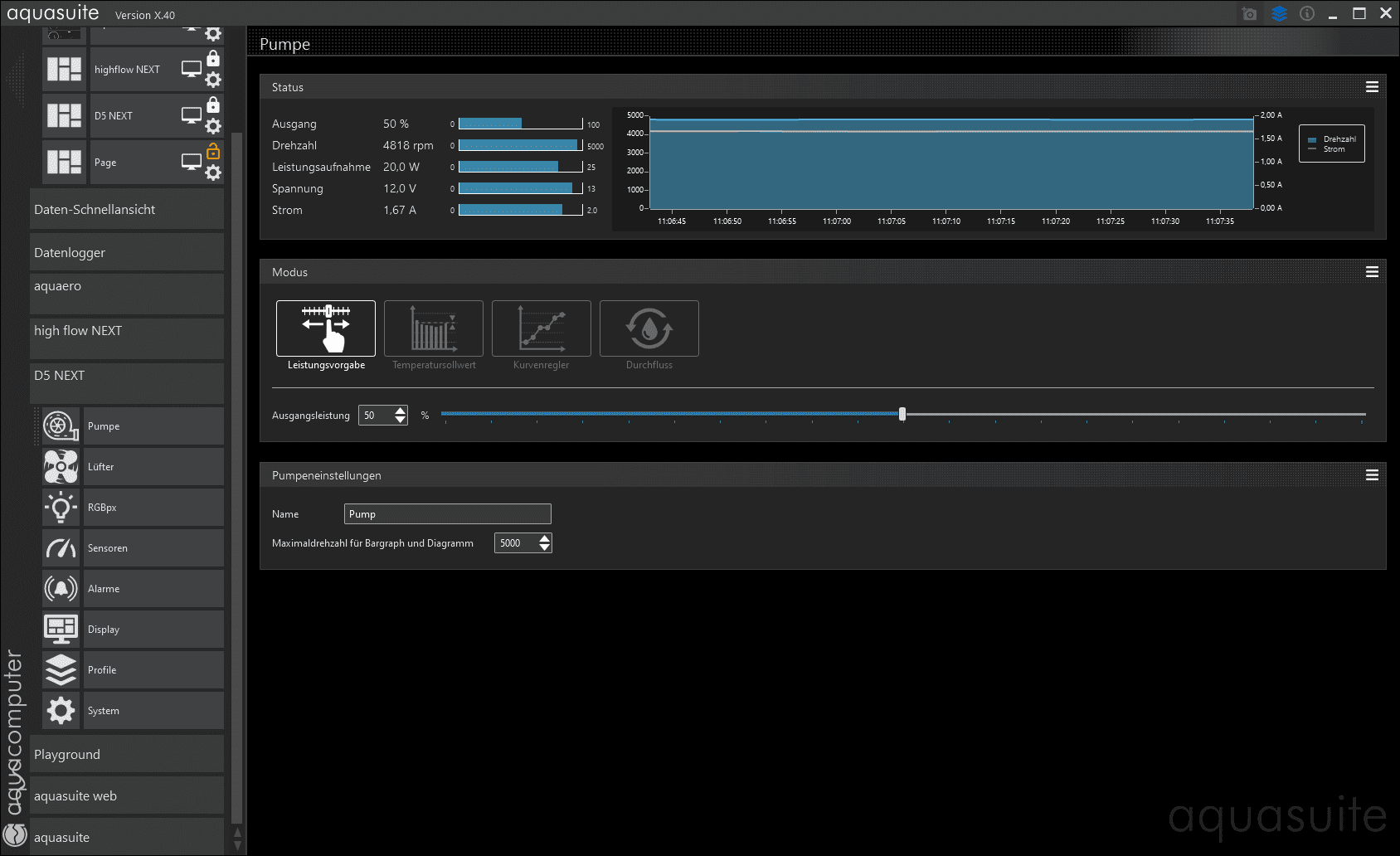Image resolution: width=1400 pixels, height=856 pixels.
Task: Click the Ausgang 50 % bar graph
Action: tap(521, 124)
